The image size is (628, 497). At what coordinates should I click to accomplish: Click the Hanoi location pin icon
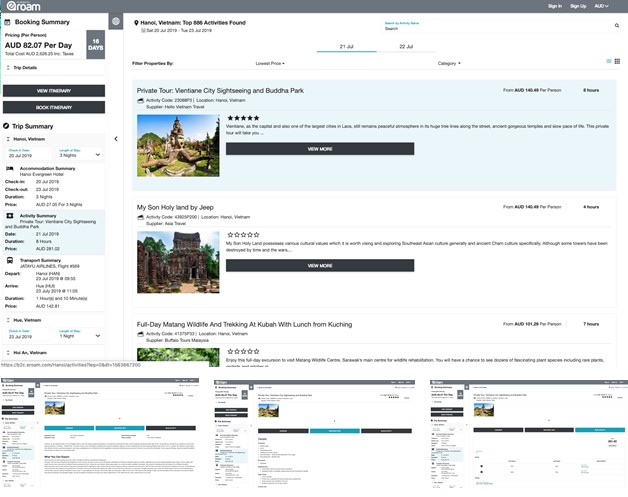click(x=136, y=23)
